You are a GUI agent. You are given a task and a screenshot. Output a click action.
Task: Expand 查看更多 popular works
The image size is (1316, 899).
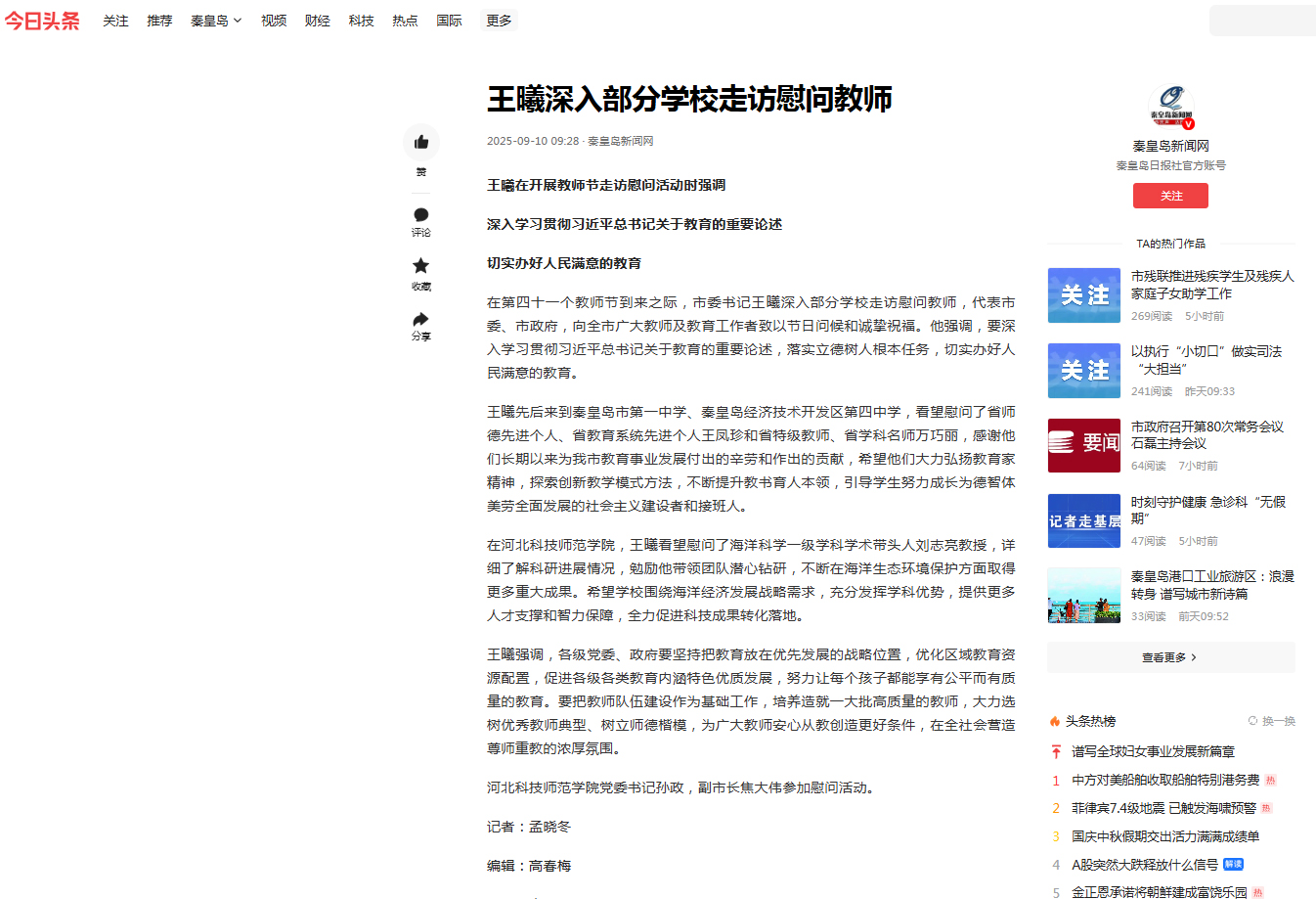(x=1170, y=657)
